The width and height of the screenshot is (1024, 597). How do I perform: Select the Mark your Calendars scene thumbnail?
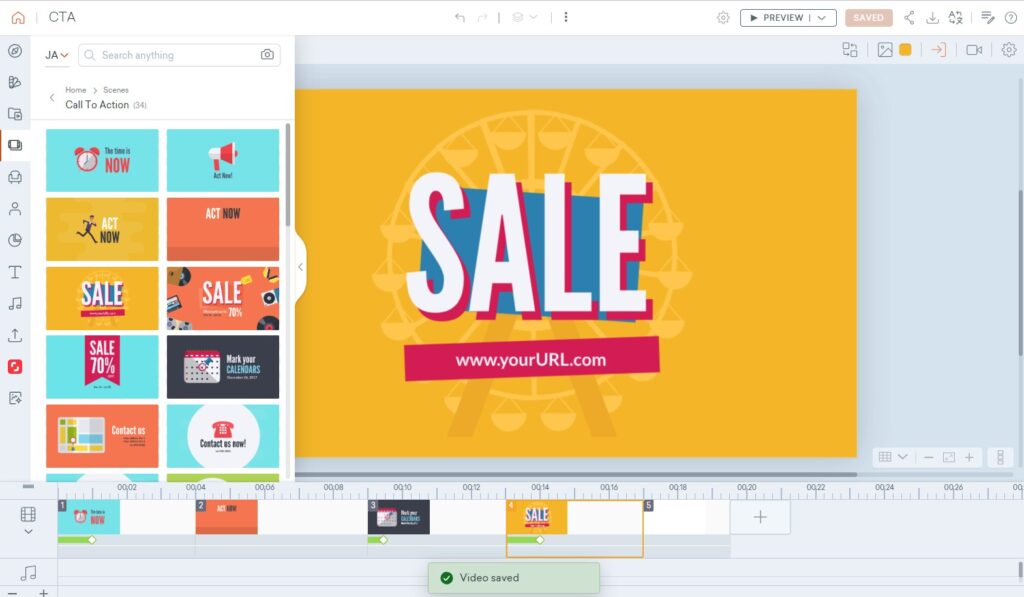pyautogui.click(x=222, y=367)
